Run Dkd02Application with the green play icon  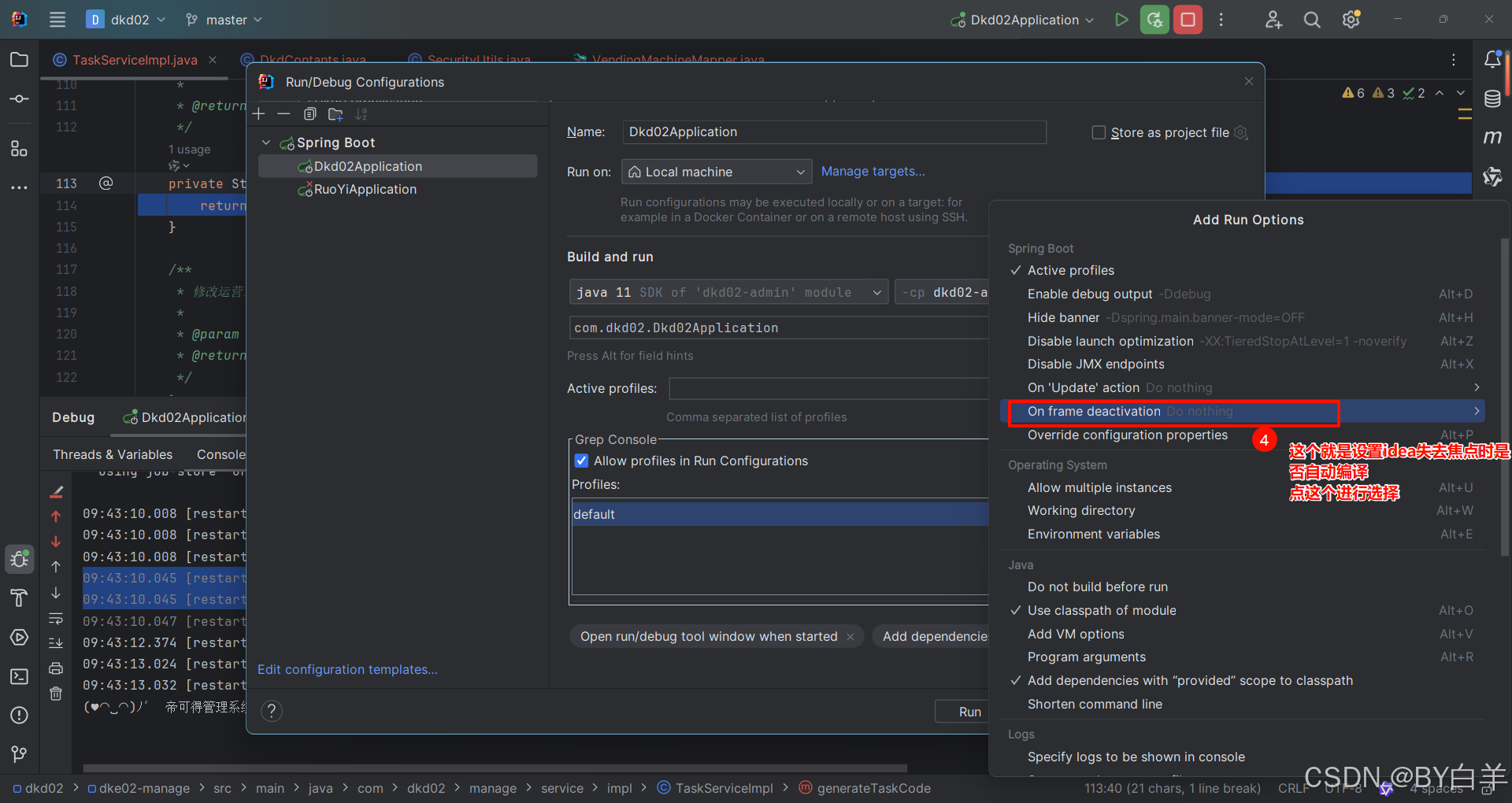click(1121, 20)
